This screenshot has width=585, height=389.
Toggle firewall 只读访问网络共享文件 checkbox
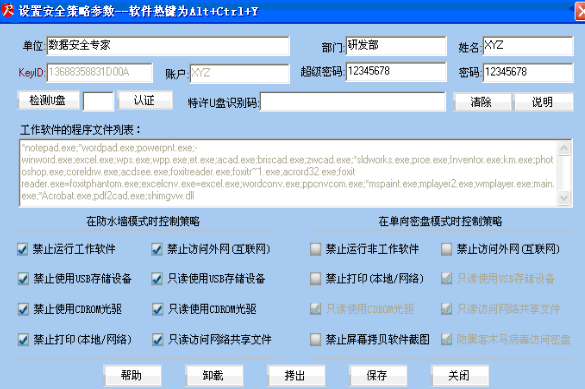157,340
